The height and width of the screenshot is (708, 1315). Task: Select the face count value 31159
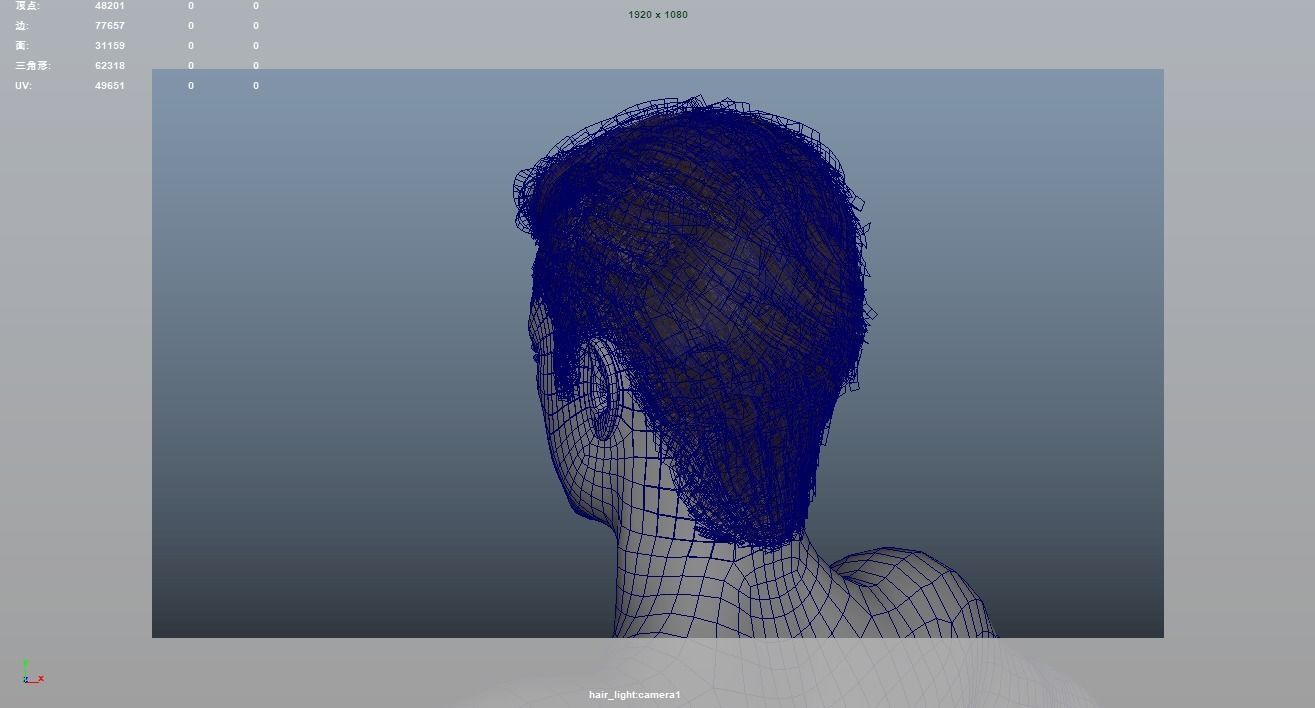pos(110,46)
